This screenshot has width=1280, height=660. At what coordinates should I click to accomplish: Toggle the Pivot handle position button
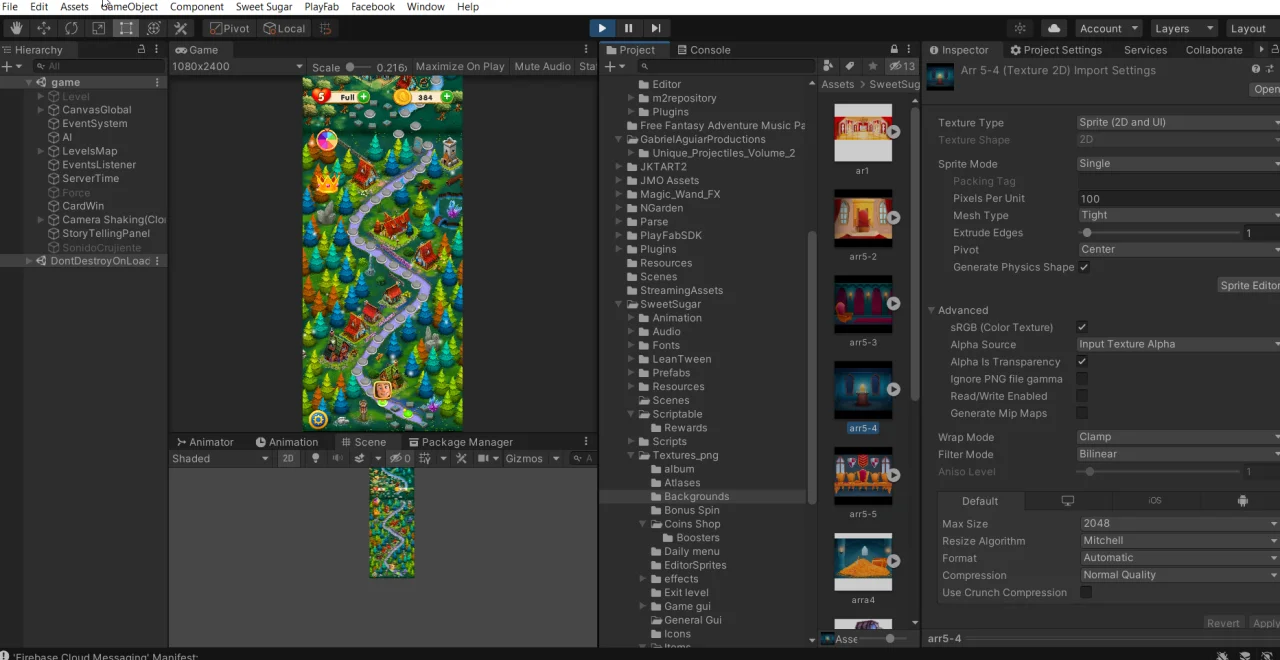pyautogui.click(x=229, y=29)
